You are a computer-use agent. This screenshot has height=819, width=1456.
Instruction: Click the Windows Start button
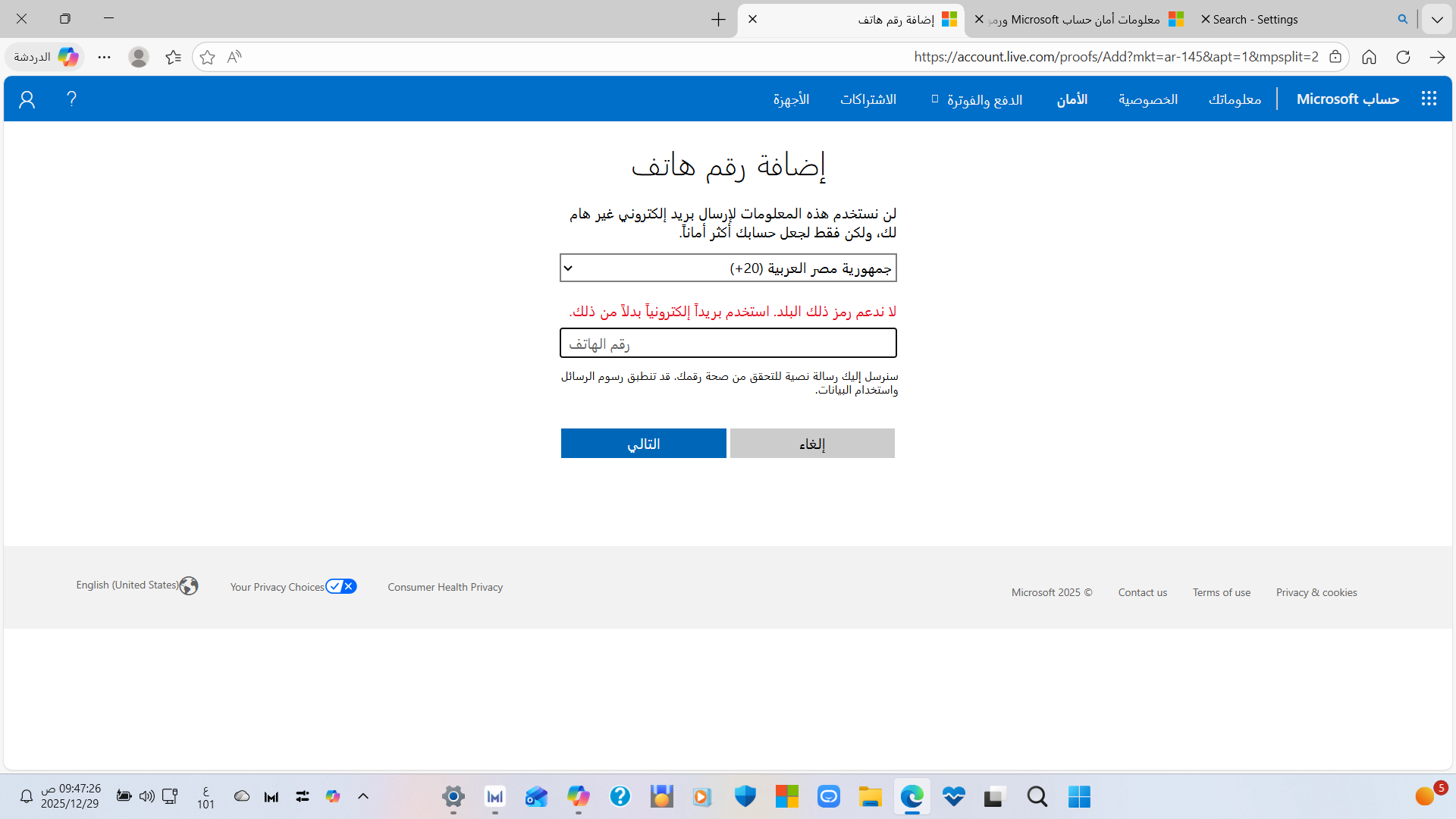[x=1079, y=796]
